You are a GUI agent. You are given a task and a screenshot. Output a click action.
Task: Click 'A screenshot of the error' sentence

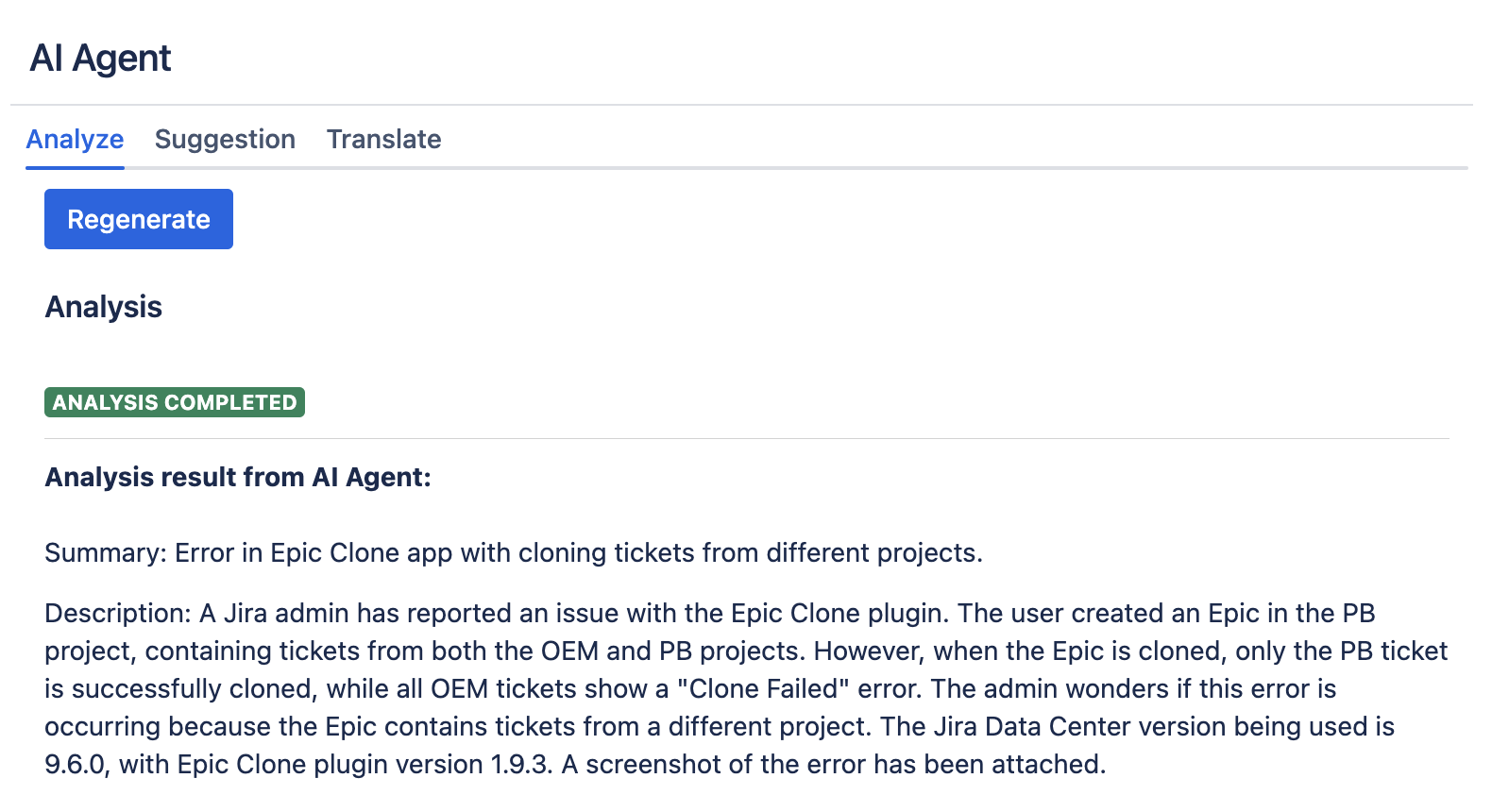(x=715, y=764)
